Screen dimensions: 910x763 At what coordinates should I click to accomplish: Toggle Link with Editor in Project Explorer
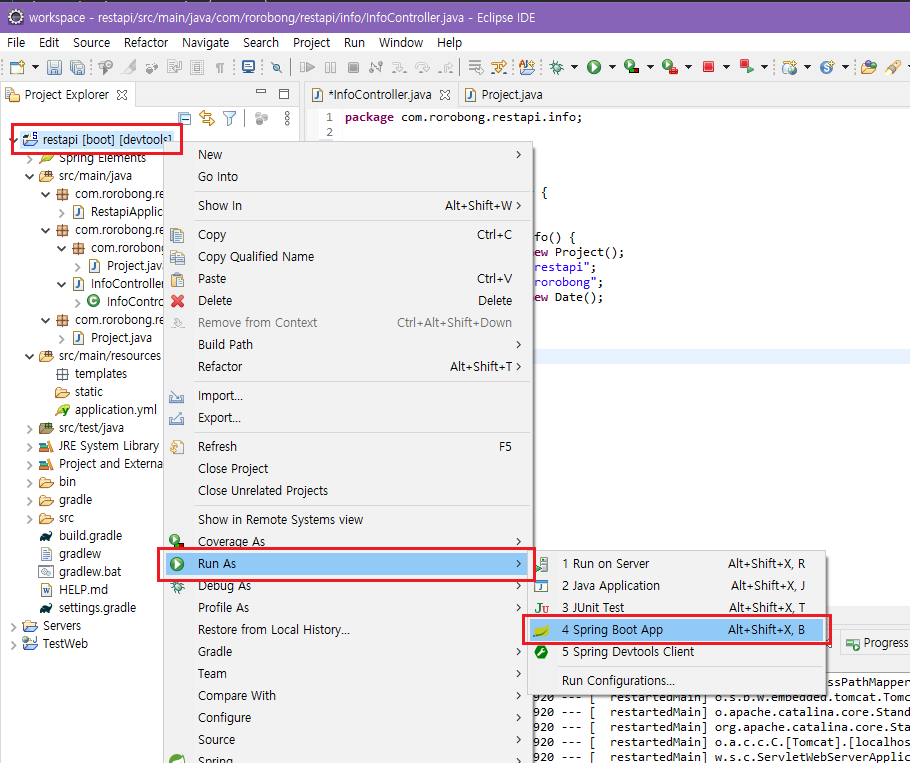click(x=207, y=119)
